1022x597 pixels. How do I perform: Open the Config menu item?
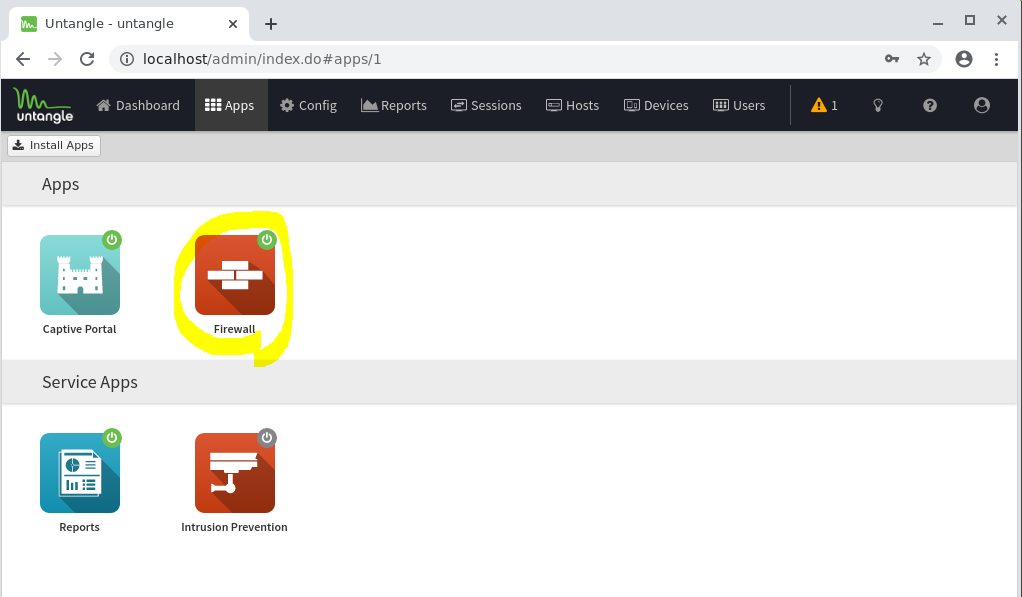(308, 105)
